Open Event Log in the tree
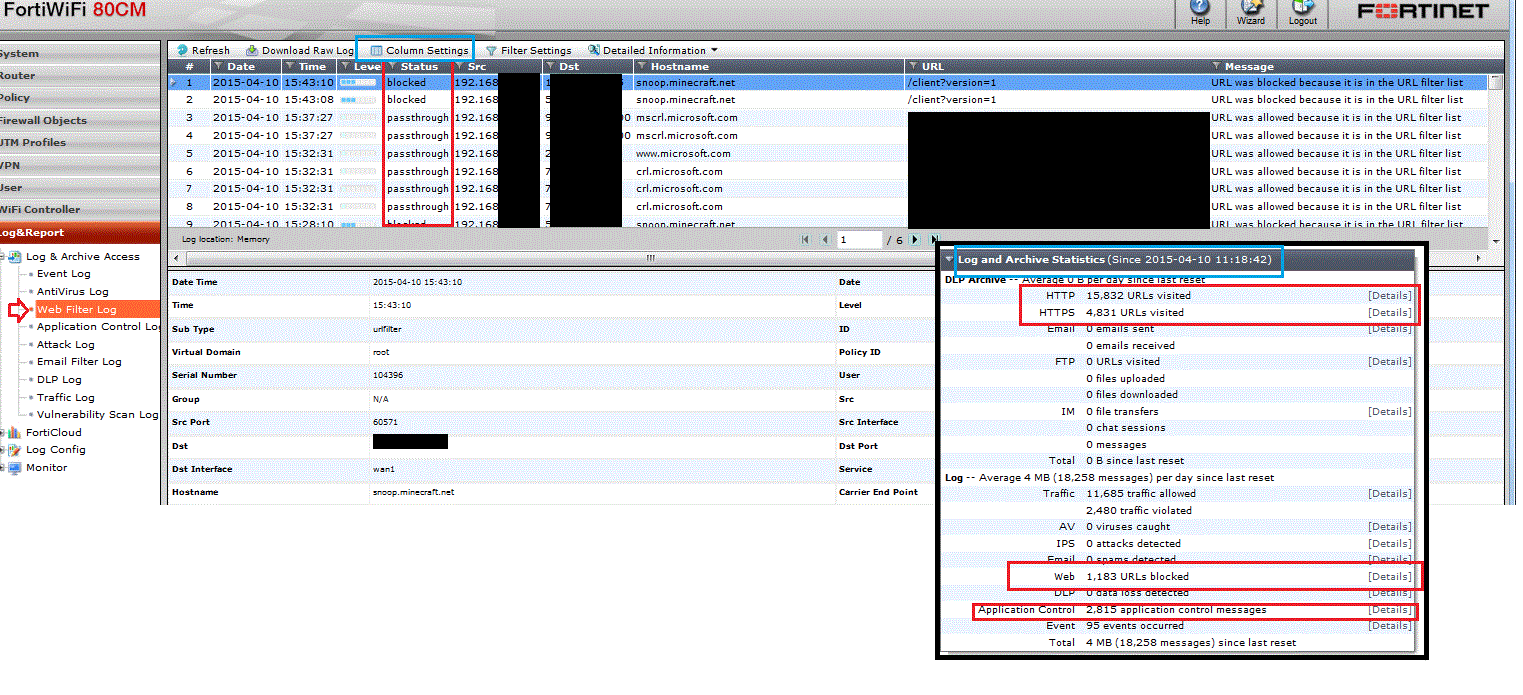1523x695 pixels. click(64, 274)
